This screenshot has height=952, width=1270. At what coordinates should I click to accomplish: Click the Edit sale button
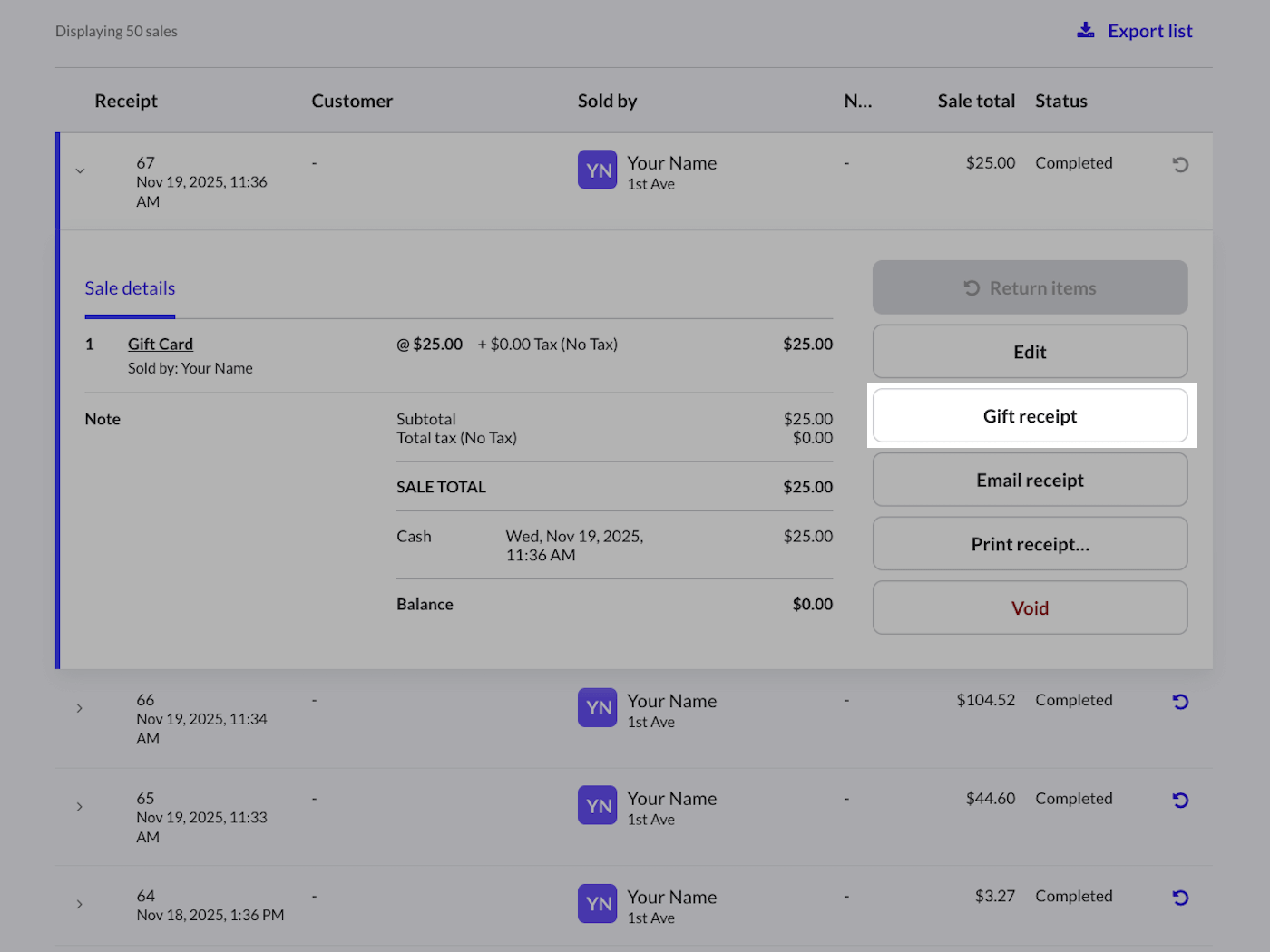1030,352
